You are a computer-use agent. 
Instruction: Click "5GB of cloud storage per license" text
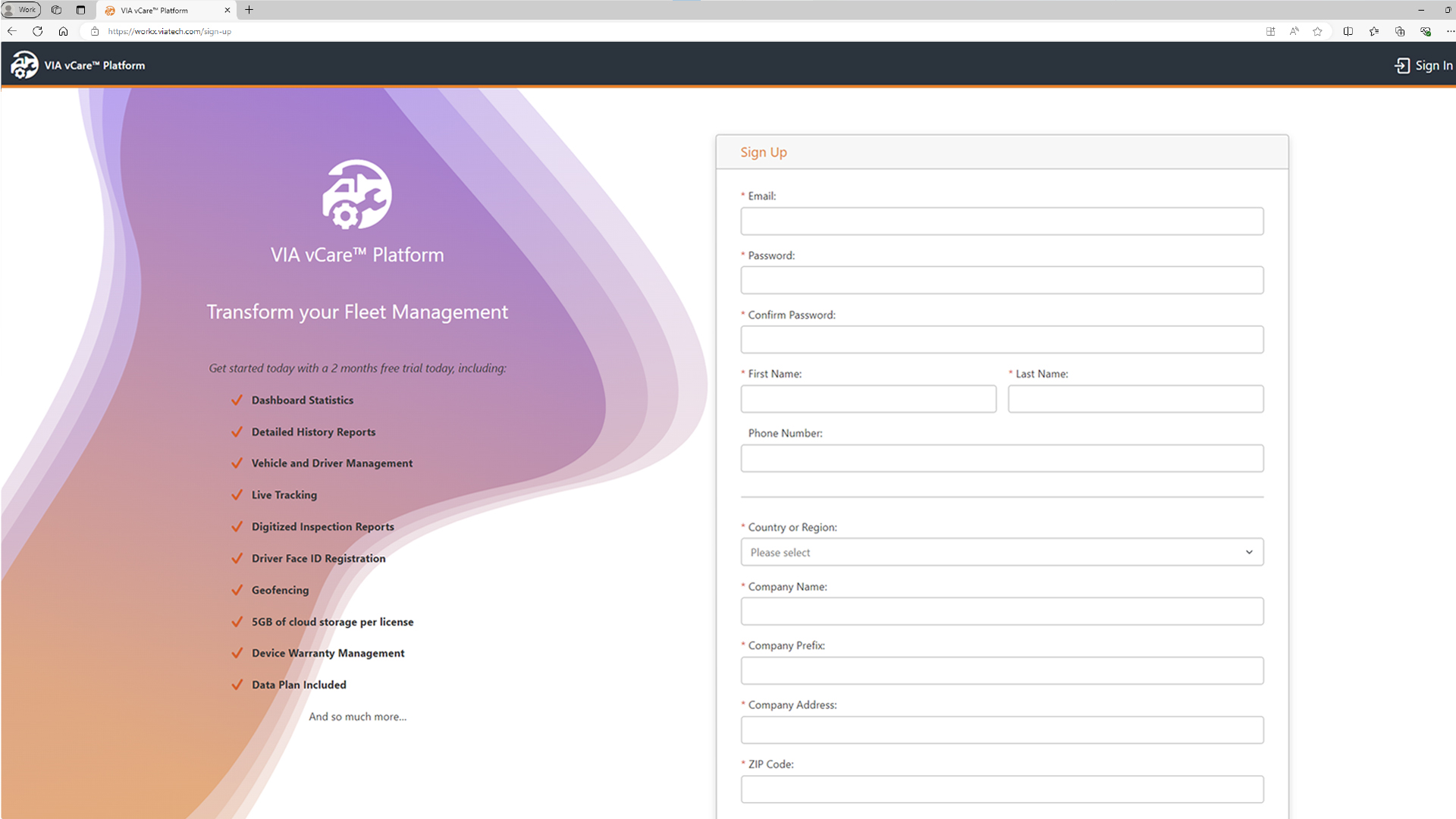pos(332,622)
